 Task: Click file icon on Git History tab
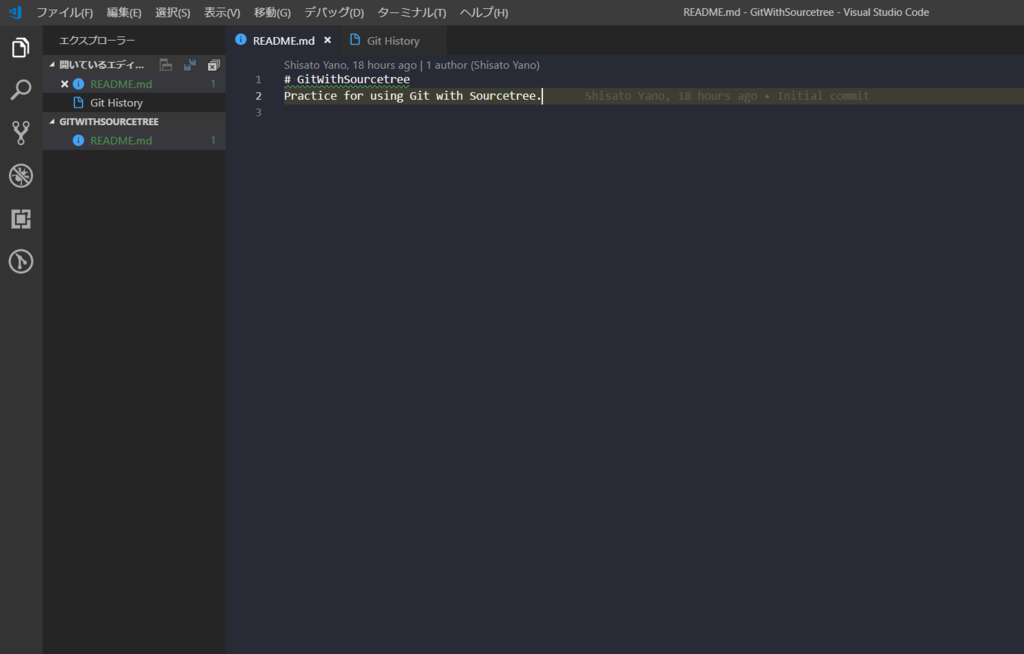(x=355, y=40)
